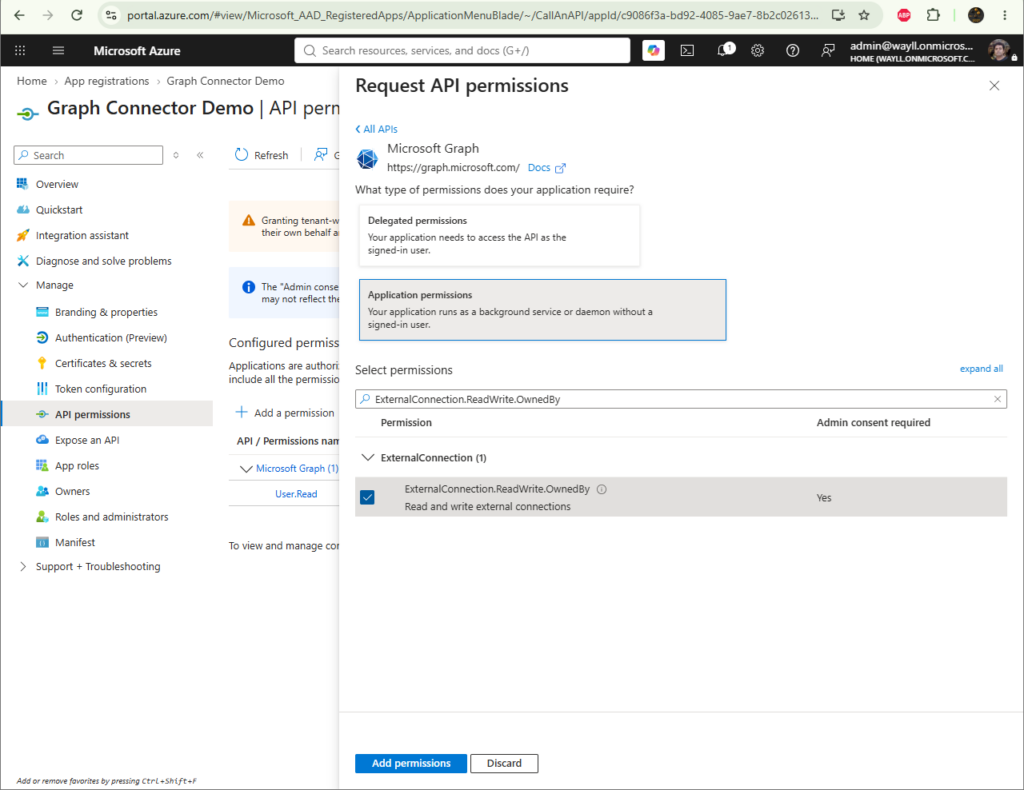Screen dimensions: 1024x790
Task: Collapse the ExternalConnection (1) group
Action: (368, 458)
